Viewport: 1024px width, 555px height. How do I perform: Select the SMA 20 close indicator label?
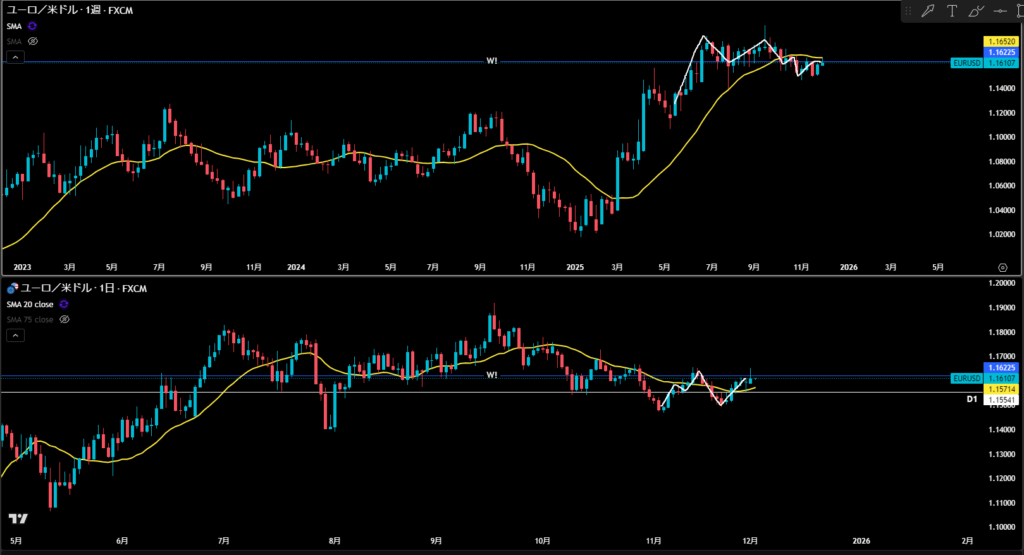30,304
